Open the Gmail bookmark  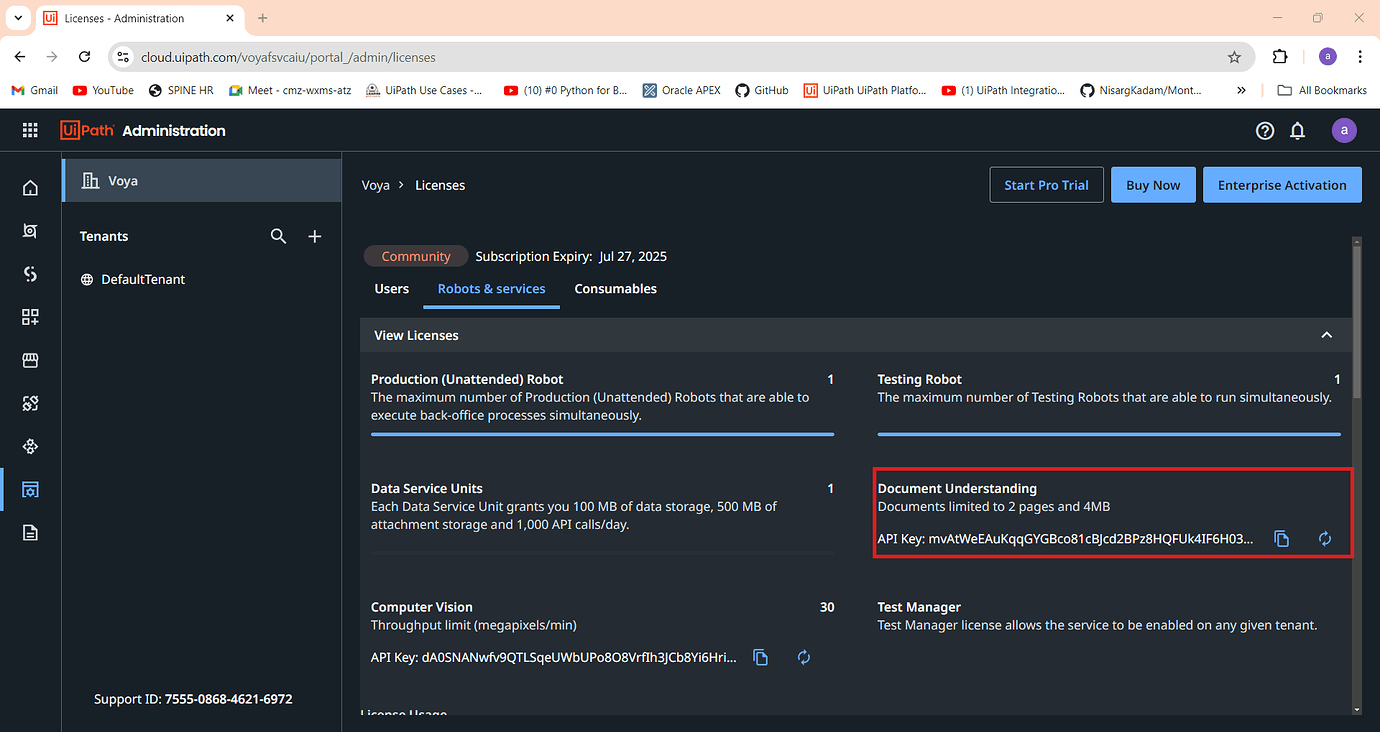coord(35,90)
